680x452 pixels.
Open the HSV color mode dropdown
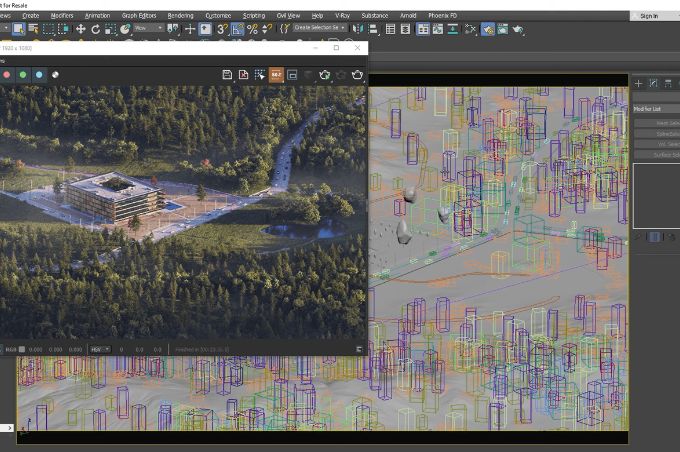click(x=100, y=349)
